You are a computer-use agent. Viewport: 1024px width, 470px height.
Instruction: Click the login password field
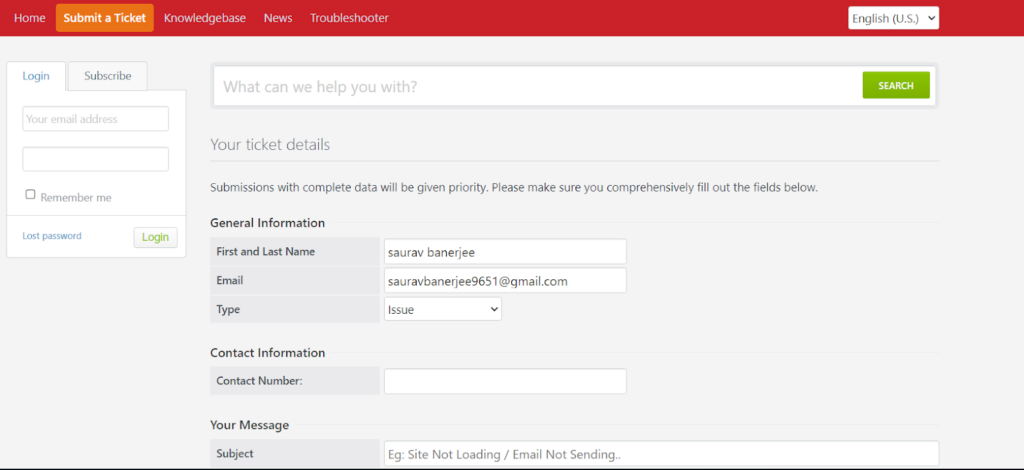[95, 159]
